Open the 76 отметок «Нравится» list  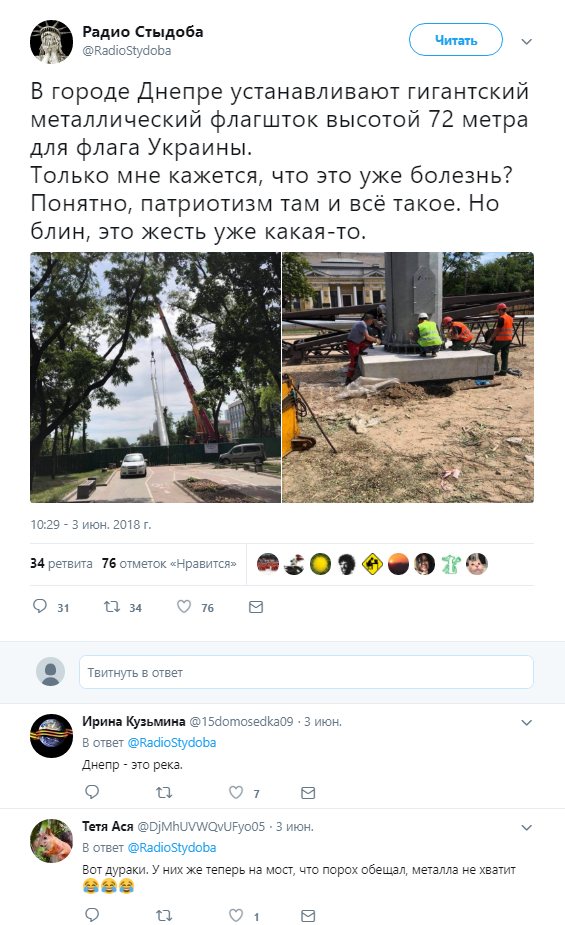(x=169, y=563)
